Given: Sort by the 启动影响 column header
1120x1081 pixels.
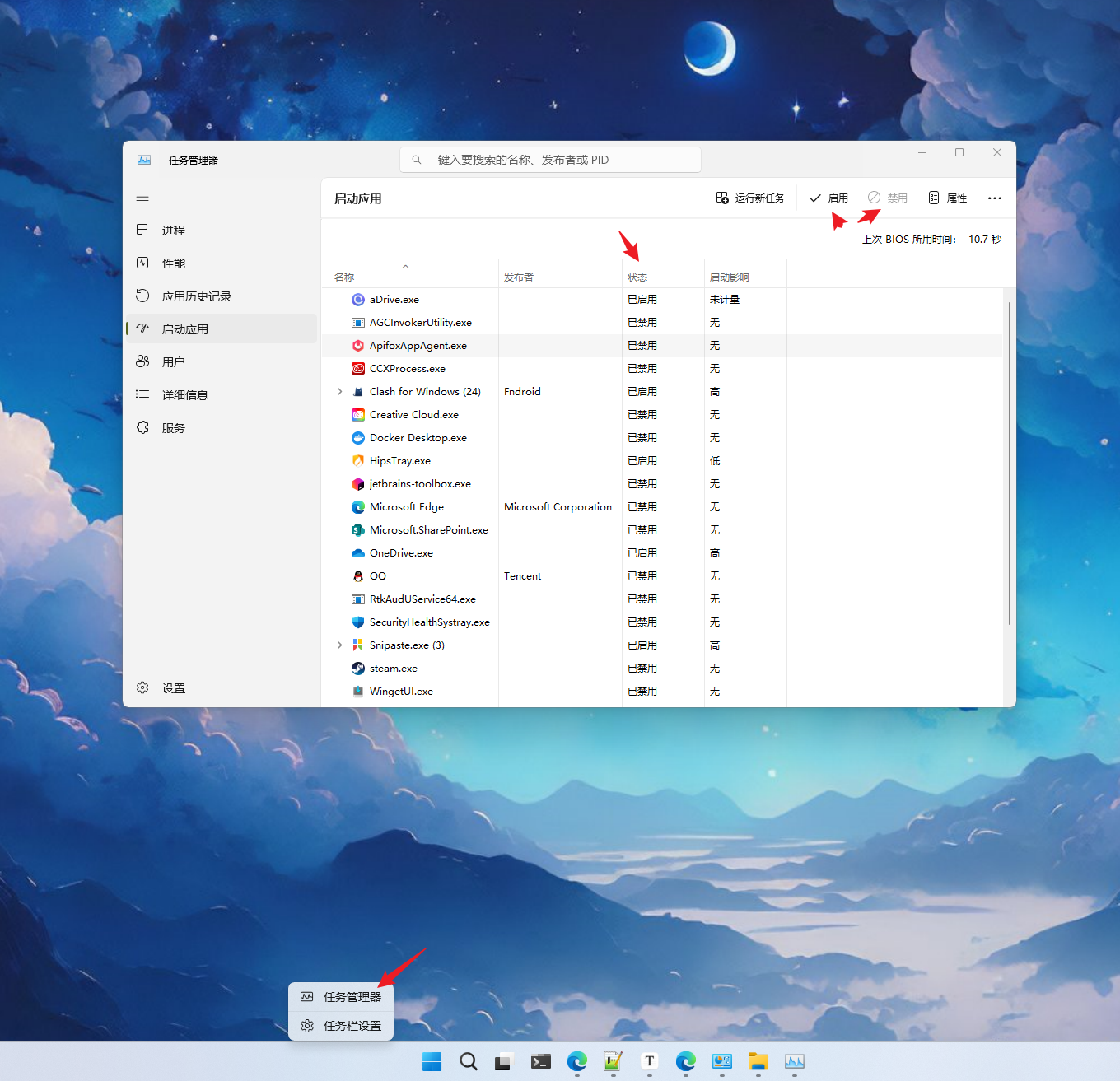Looking at the screenshot, I should tap(729, 277).
